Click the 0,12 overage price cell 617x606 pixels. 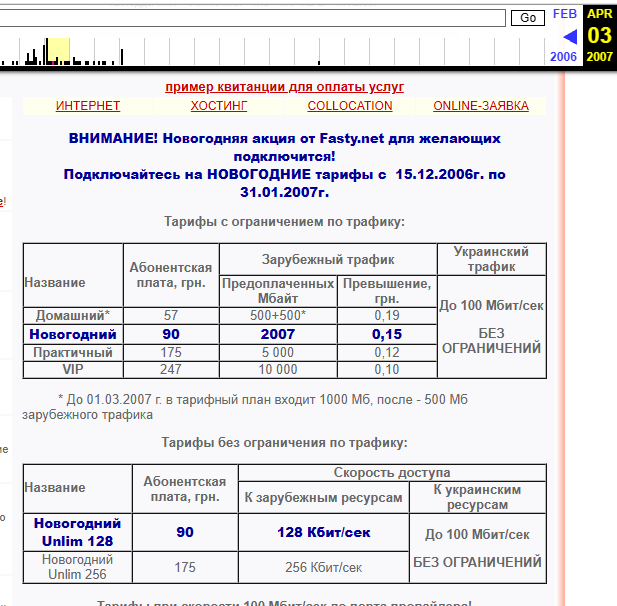tap(387, 353)
